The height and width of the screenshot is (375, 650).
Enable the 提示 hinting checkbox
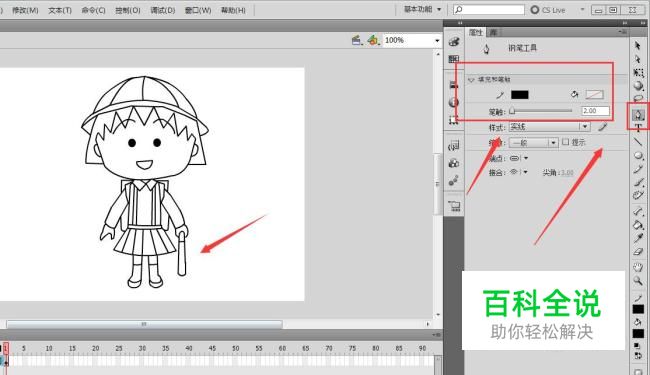(565, 142)
